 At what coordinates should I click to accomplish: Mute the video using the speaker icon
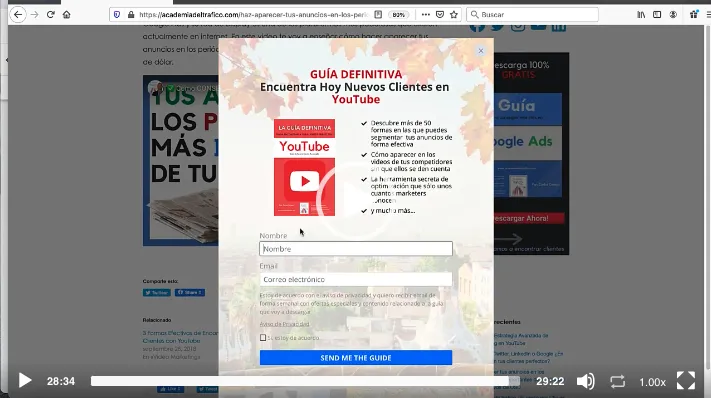585,381
